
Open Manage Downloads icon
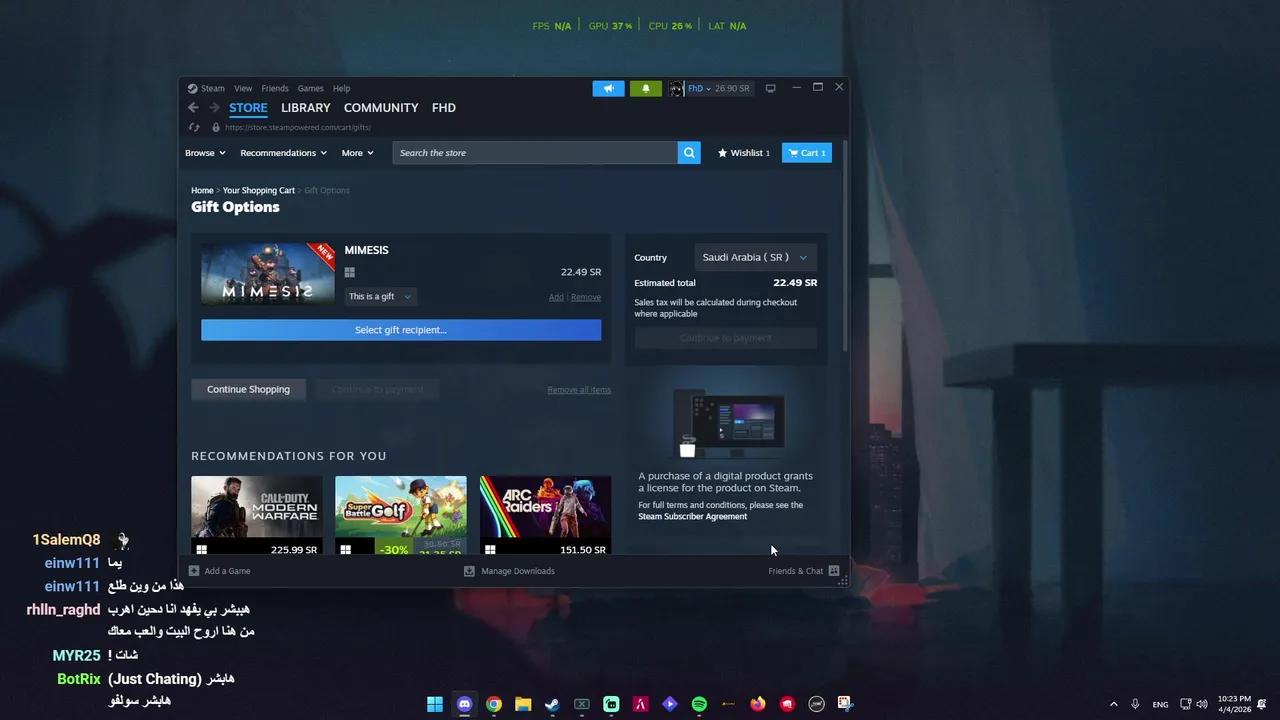coord(469,571)
